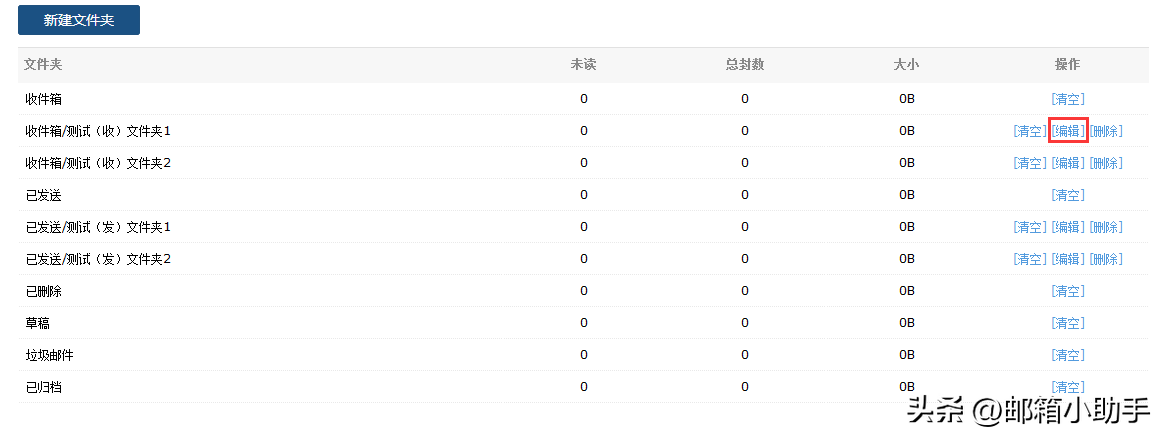
Task: Clear the 已发送 folder
Action: coord(1067,195)
